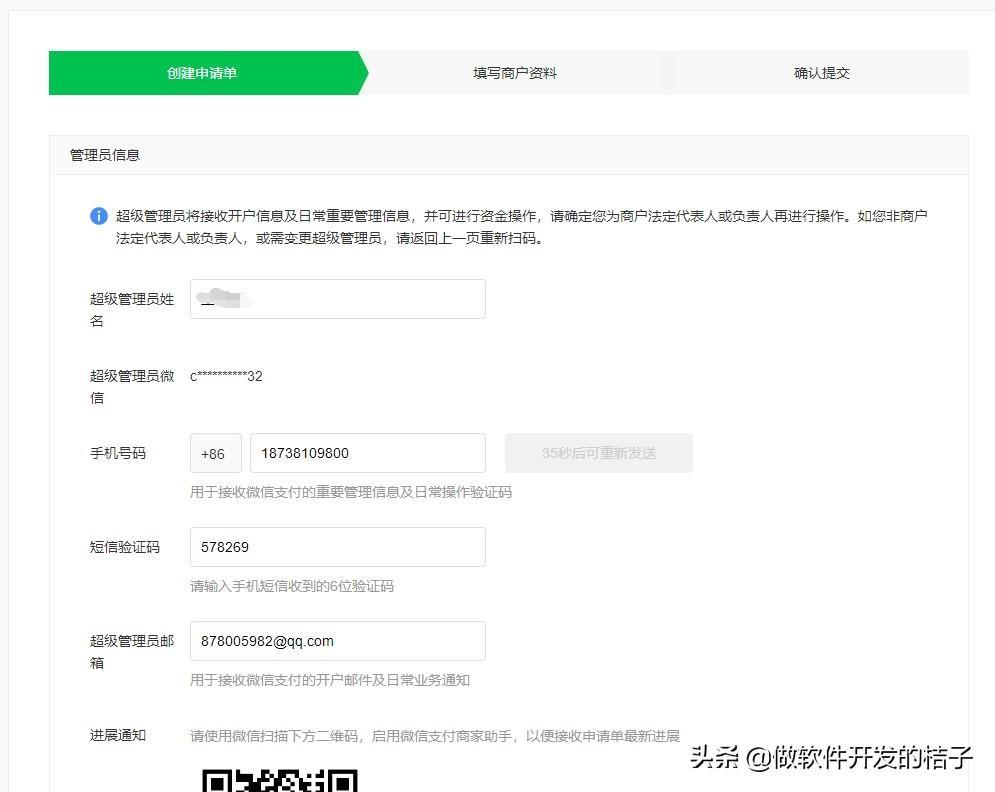The width and height of the screenshot is (995, 792).
Task: Select the 创建申请单 step tab
Action: (202, 73)
